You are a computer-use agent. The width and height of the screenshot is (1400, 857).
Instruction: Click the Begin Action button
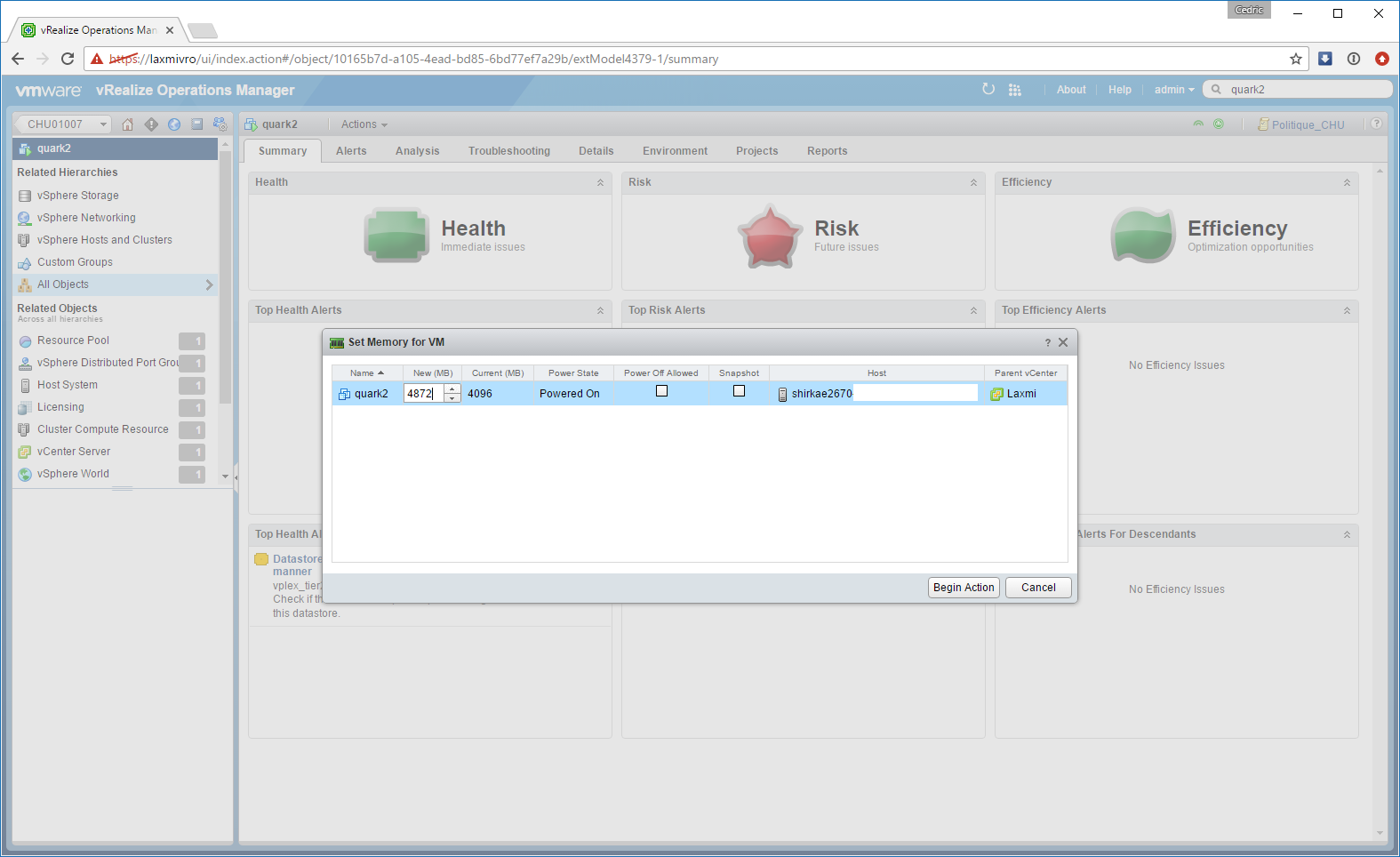(x=964, y=588)
